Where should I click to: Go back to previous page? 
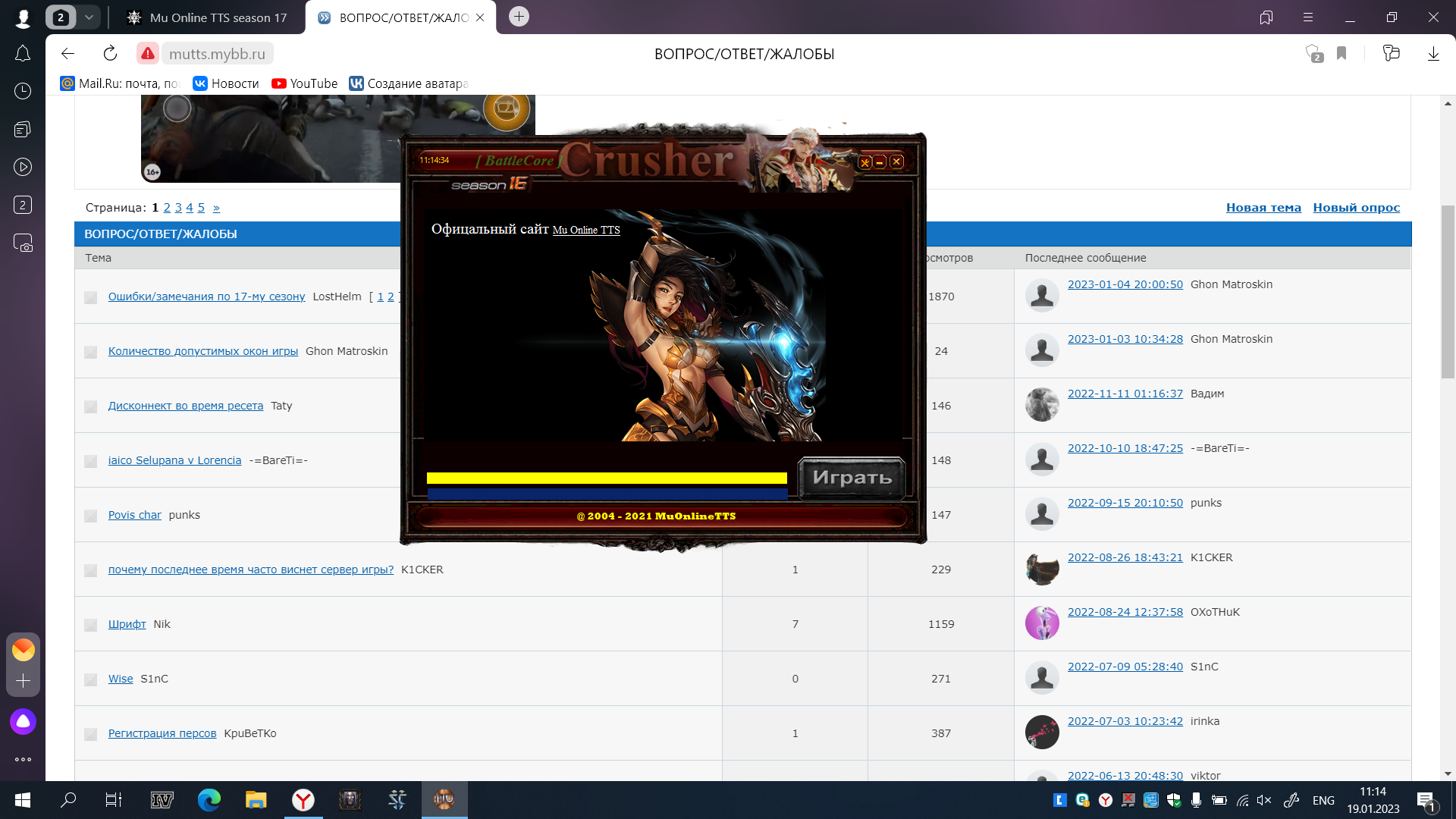click(x=67, y=53)
